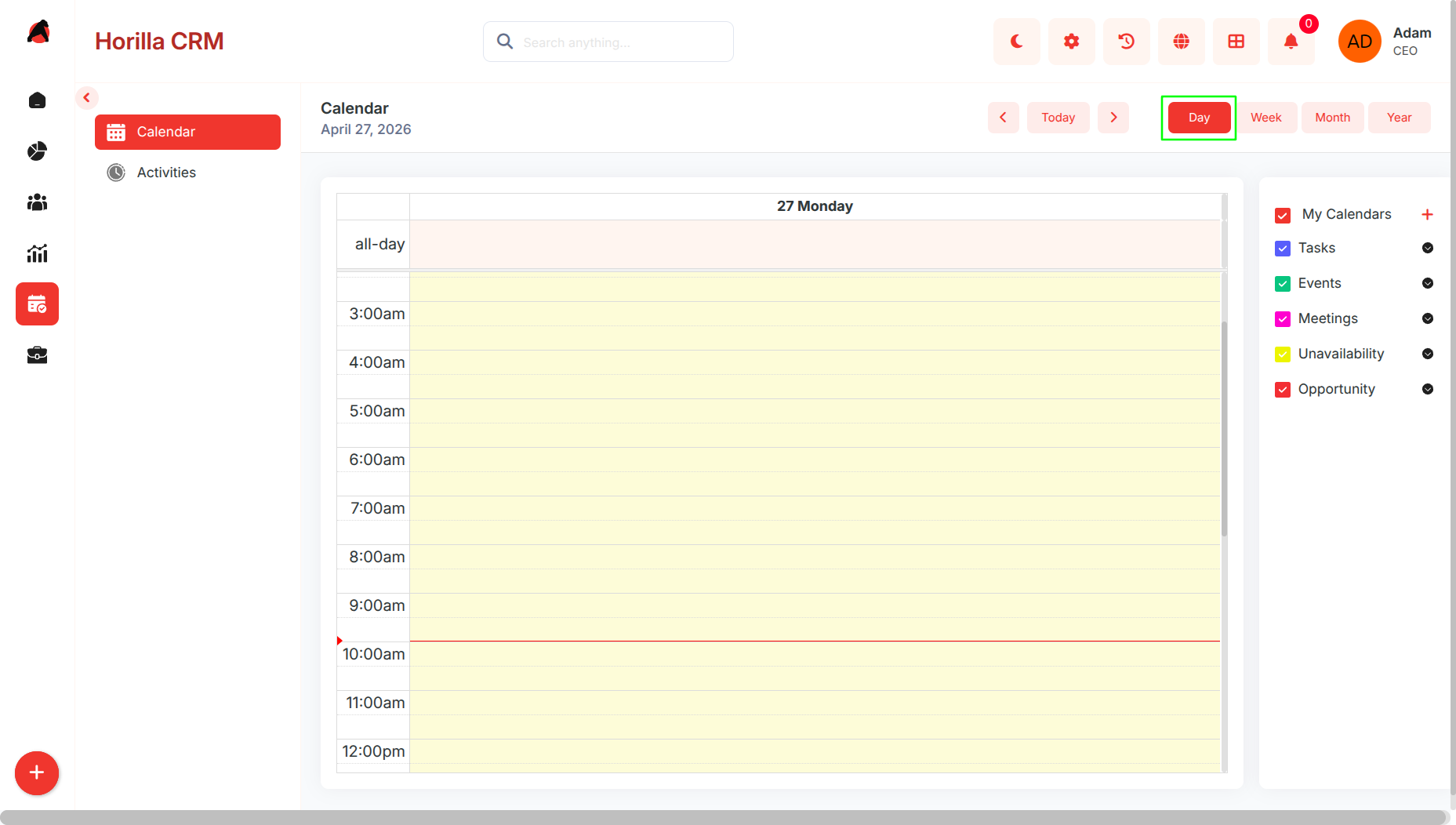Focus the Search anything field
This screenshot has height=825, width=1456.
[608, 42]
